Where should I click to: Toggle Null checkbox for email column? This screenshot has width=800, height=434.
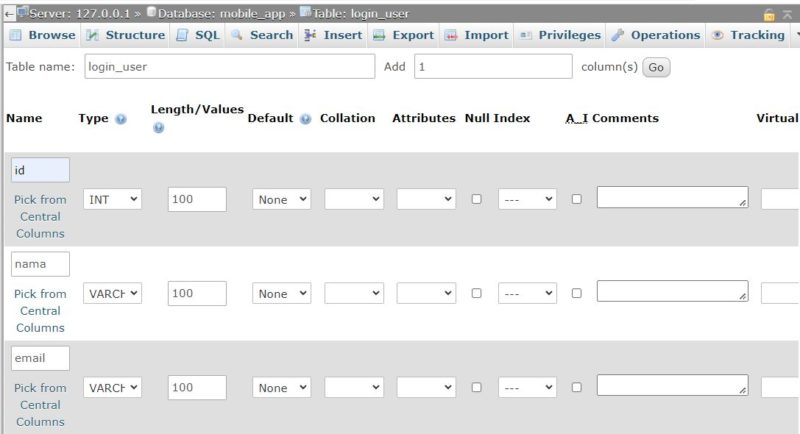476,388
